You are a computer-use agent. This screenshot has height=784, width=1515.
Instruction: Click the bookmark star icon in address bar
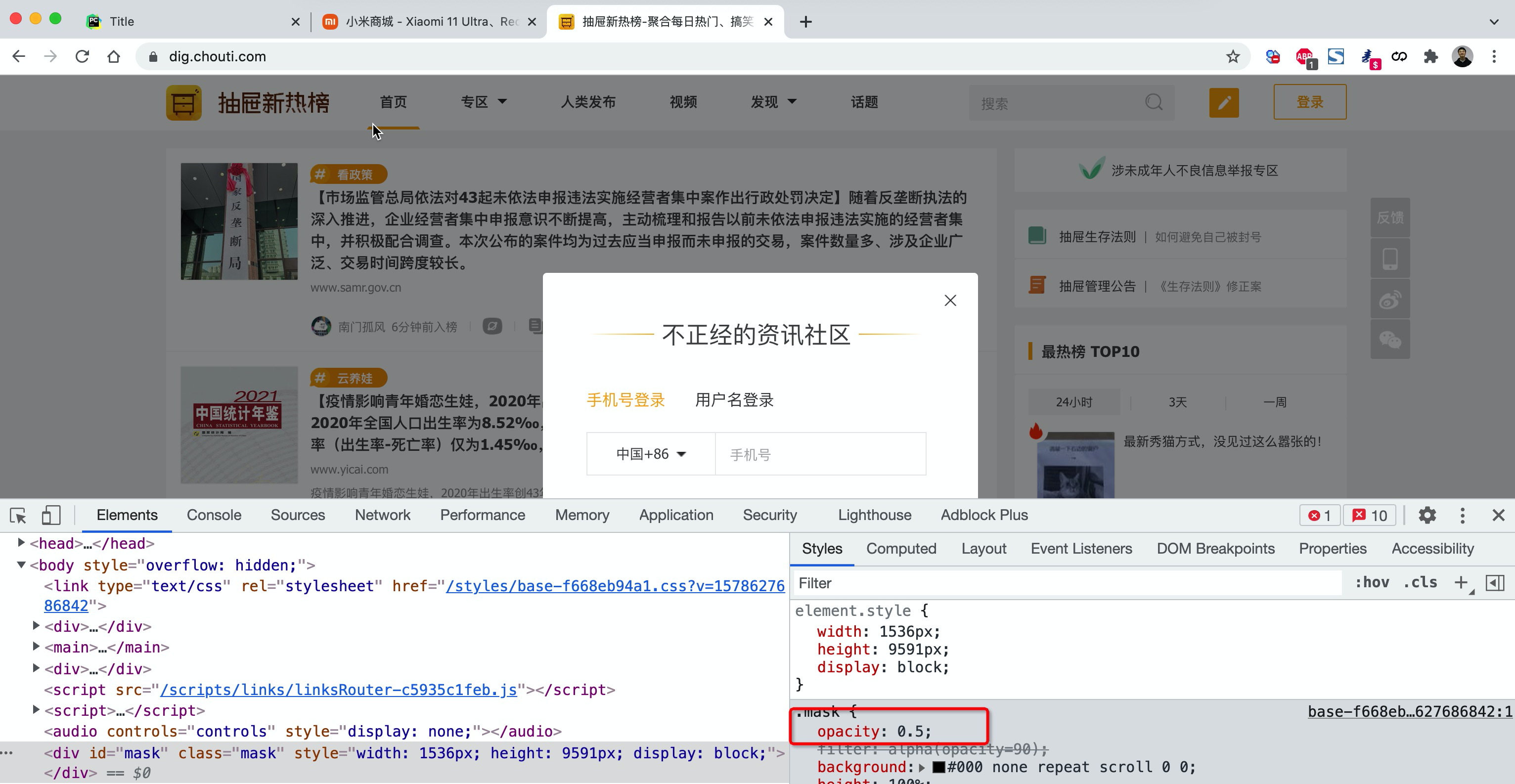[x=1231, y=56]
